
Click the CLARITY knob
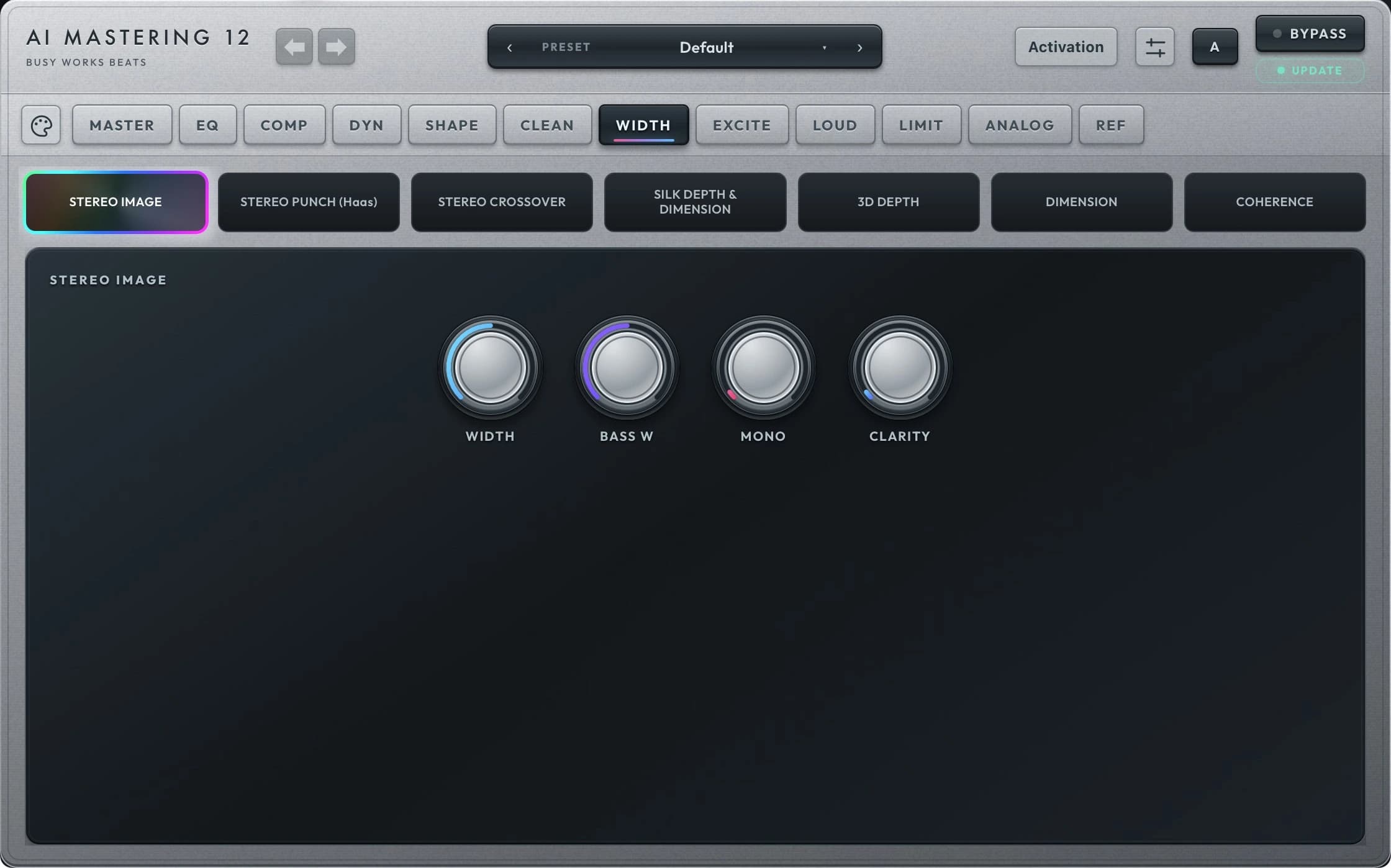[900, 368]
